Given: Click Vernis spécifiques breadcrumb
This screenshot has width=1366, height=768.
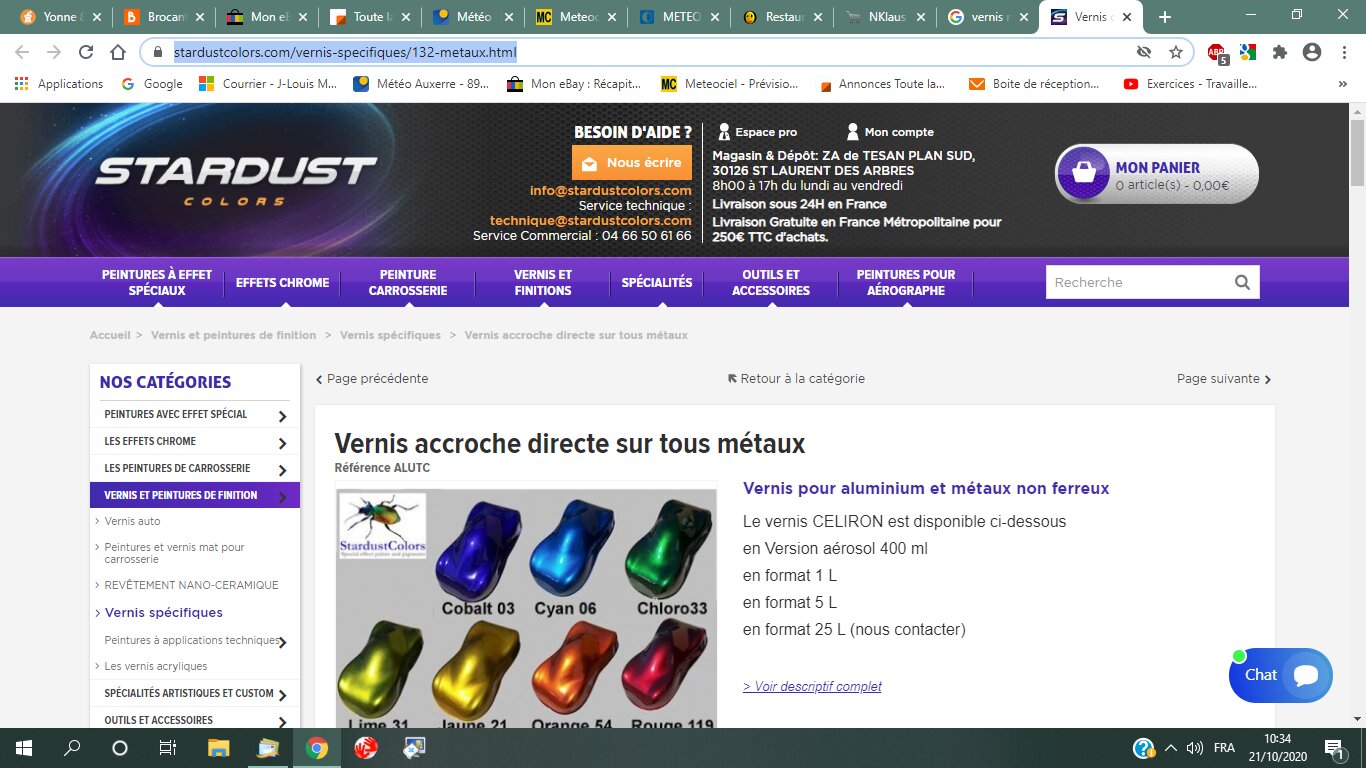Looking at the screenshot, I should (390, 335).
